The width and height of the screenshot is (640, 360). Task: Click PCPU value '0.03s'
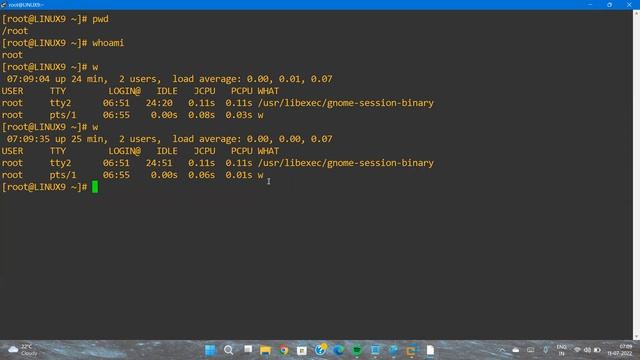[239, 115]
